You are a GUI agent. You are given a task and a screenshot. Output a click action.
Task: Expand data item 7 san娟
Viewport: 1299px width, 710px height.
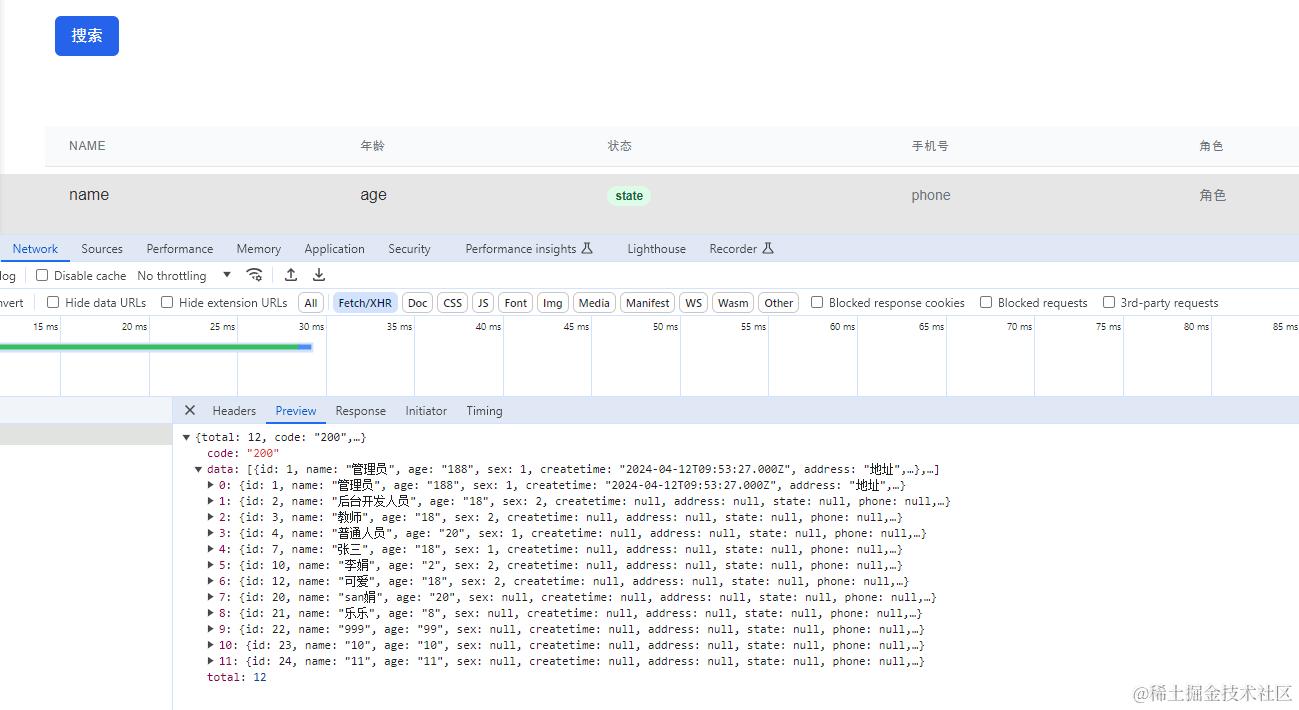coord(211,598)
